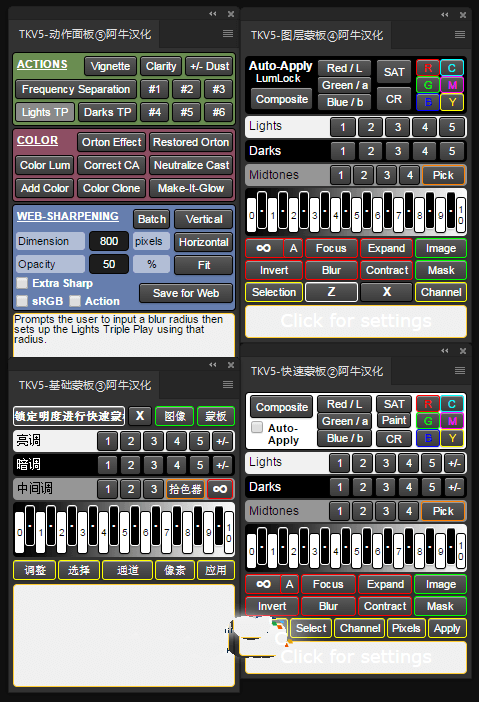
Task: Select Lights 3 in the layer mask panel
Action: pyautogui.click(x=398, y=127)
